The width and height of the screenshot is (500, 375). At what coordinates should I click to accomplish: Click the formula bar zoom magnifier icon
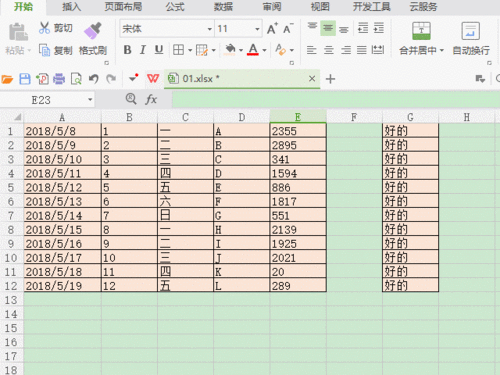(131, 99)
